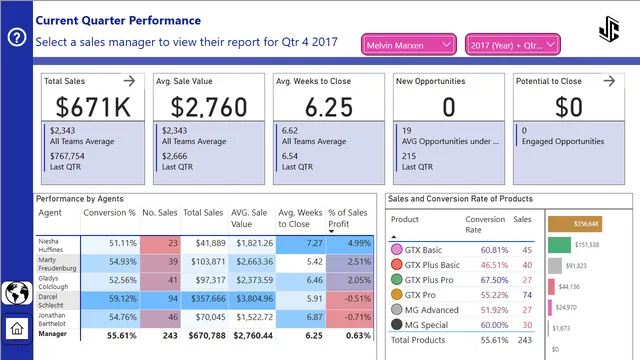Select the MG Advanced product name
The image size is (640, 360).
[x=431, y=310]
